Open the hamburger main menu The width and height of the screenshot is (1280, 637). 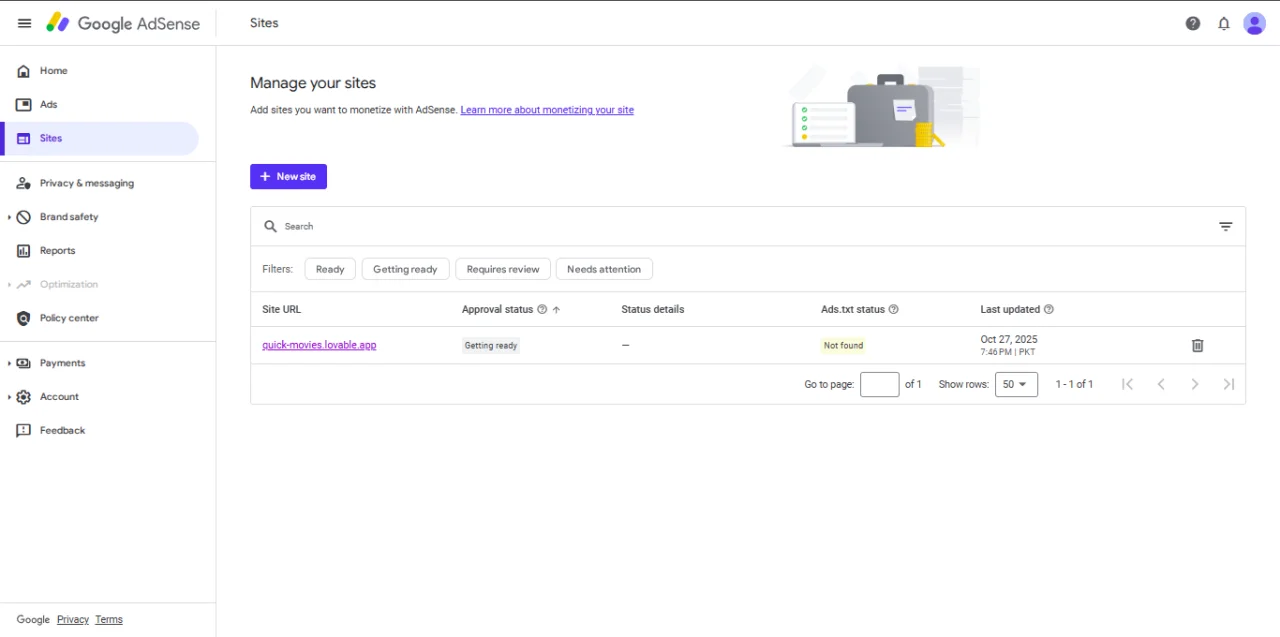click(x=24, y=23)
